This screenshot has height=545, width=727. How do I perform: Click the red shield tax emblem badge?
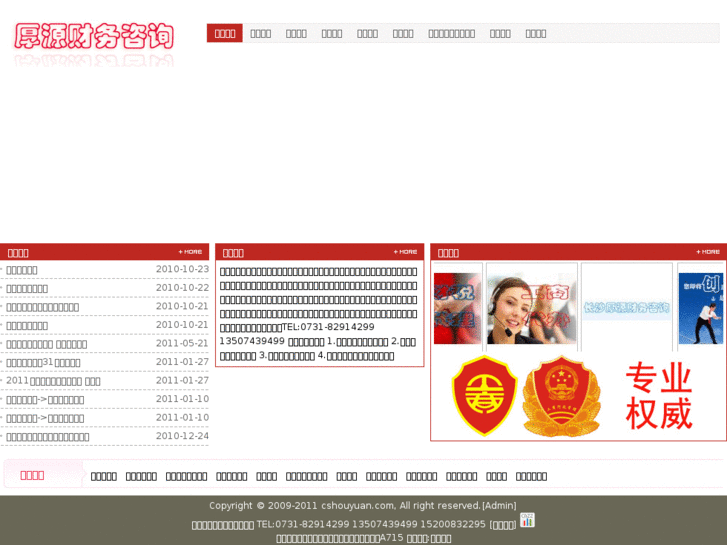point(485,396)
